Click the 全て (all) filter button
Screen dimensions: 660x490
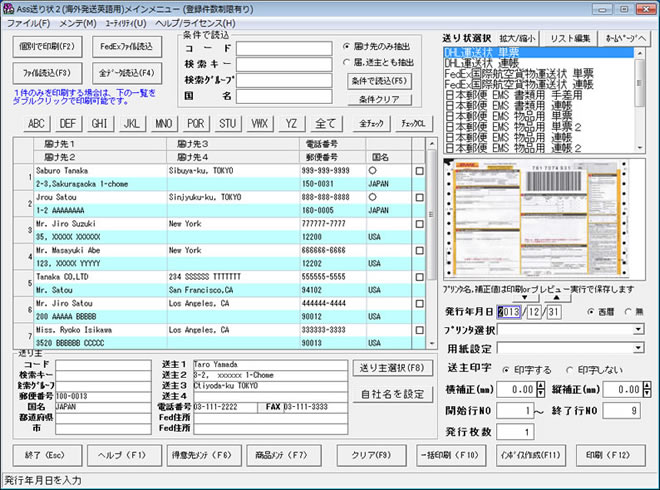[x=325, y=123]
